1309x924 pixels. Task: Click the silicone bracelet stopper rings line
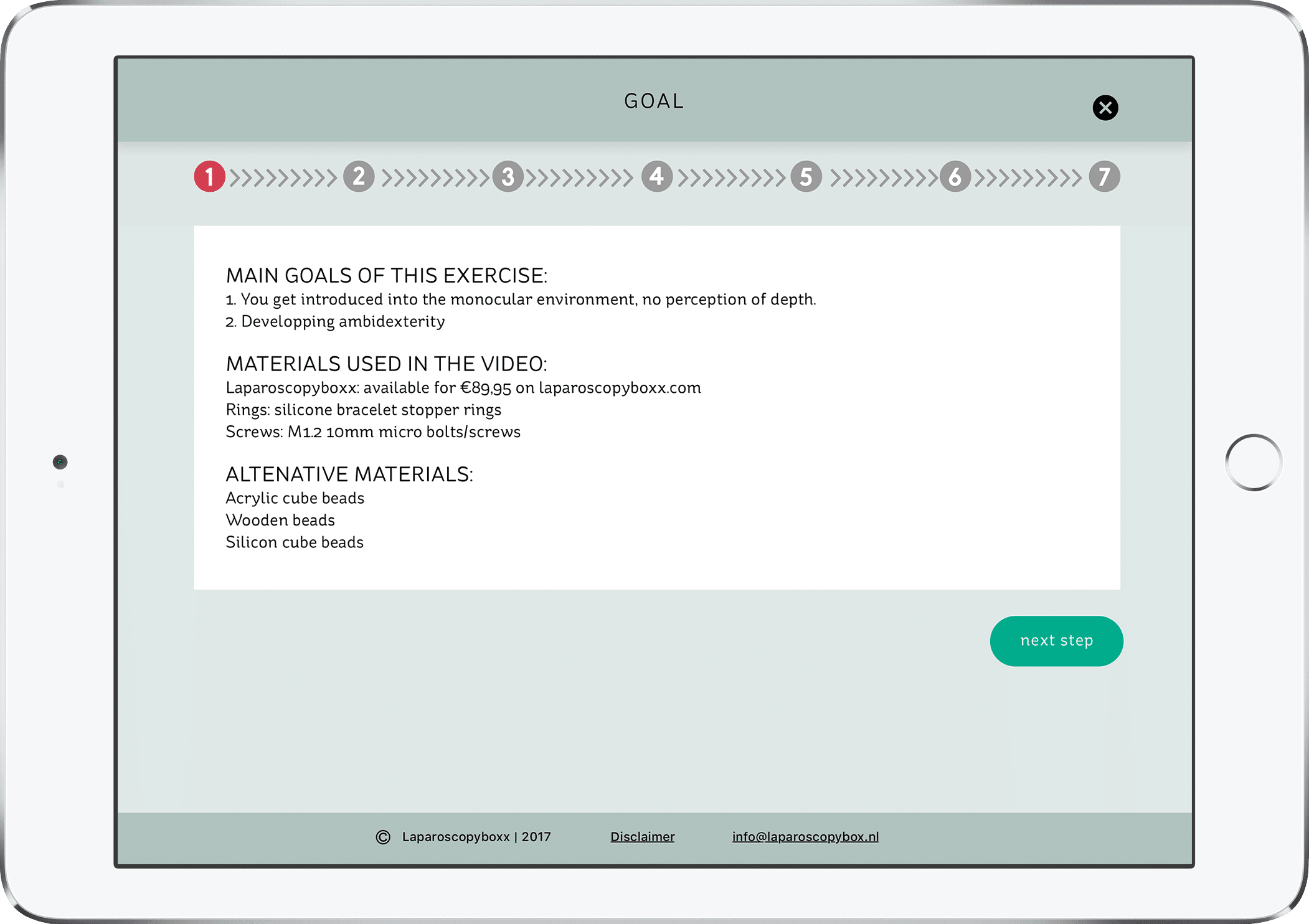coord(364,410)
